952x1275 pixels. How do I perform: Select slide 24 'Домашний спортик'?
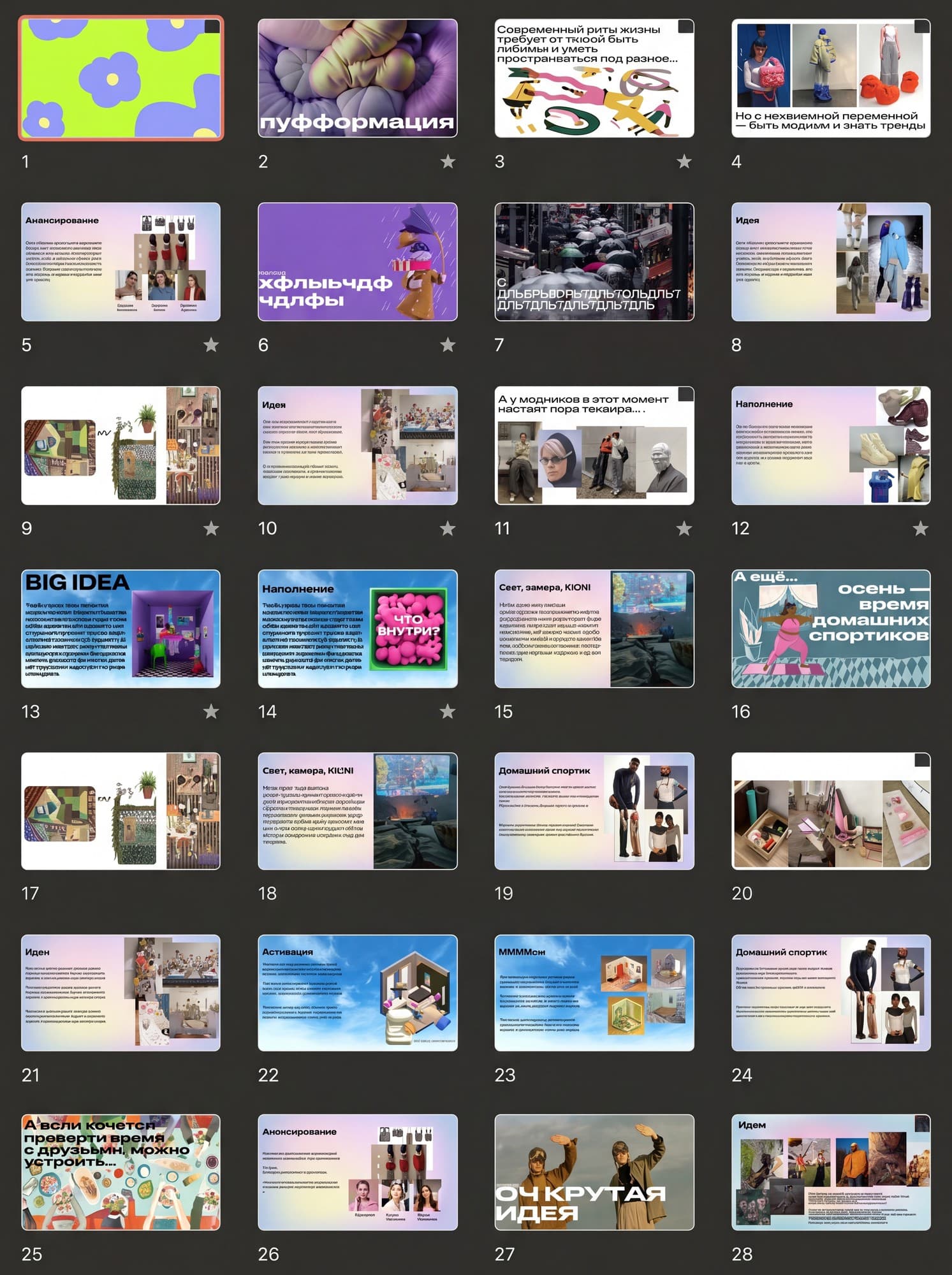coord(831,993)
